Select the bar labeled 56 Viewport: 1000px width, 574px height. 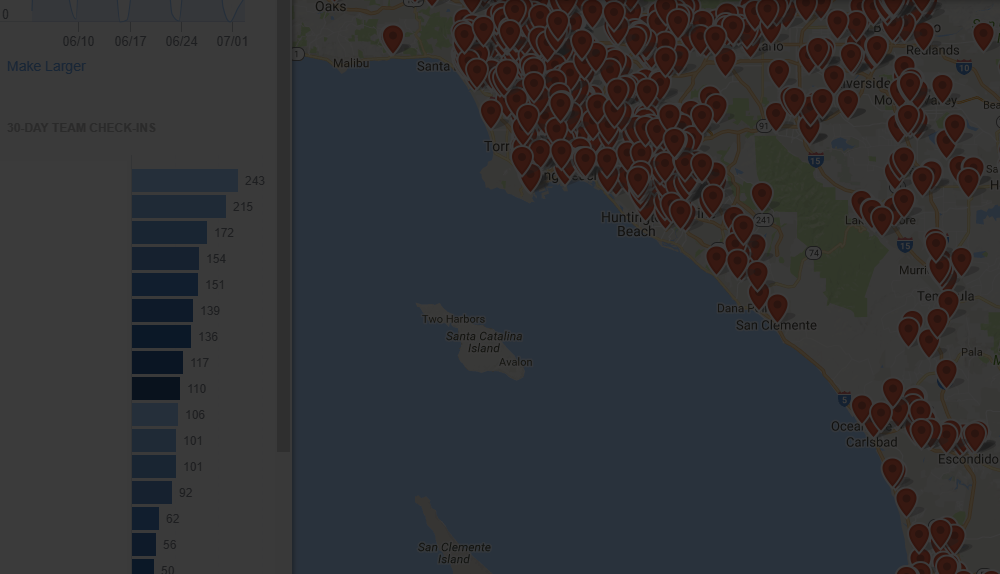point(144,545)
